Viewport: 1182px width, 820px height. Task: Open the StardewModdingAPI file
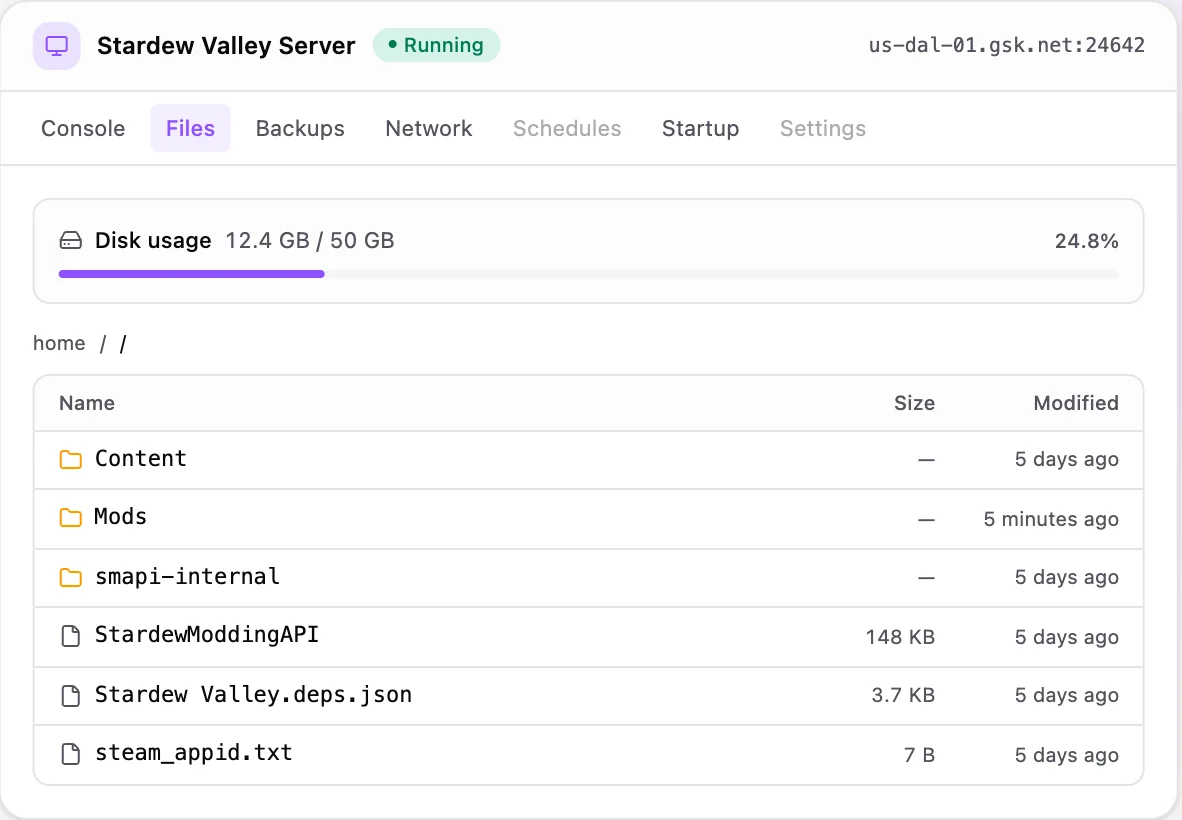point(207,635)
